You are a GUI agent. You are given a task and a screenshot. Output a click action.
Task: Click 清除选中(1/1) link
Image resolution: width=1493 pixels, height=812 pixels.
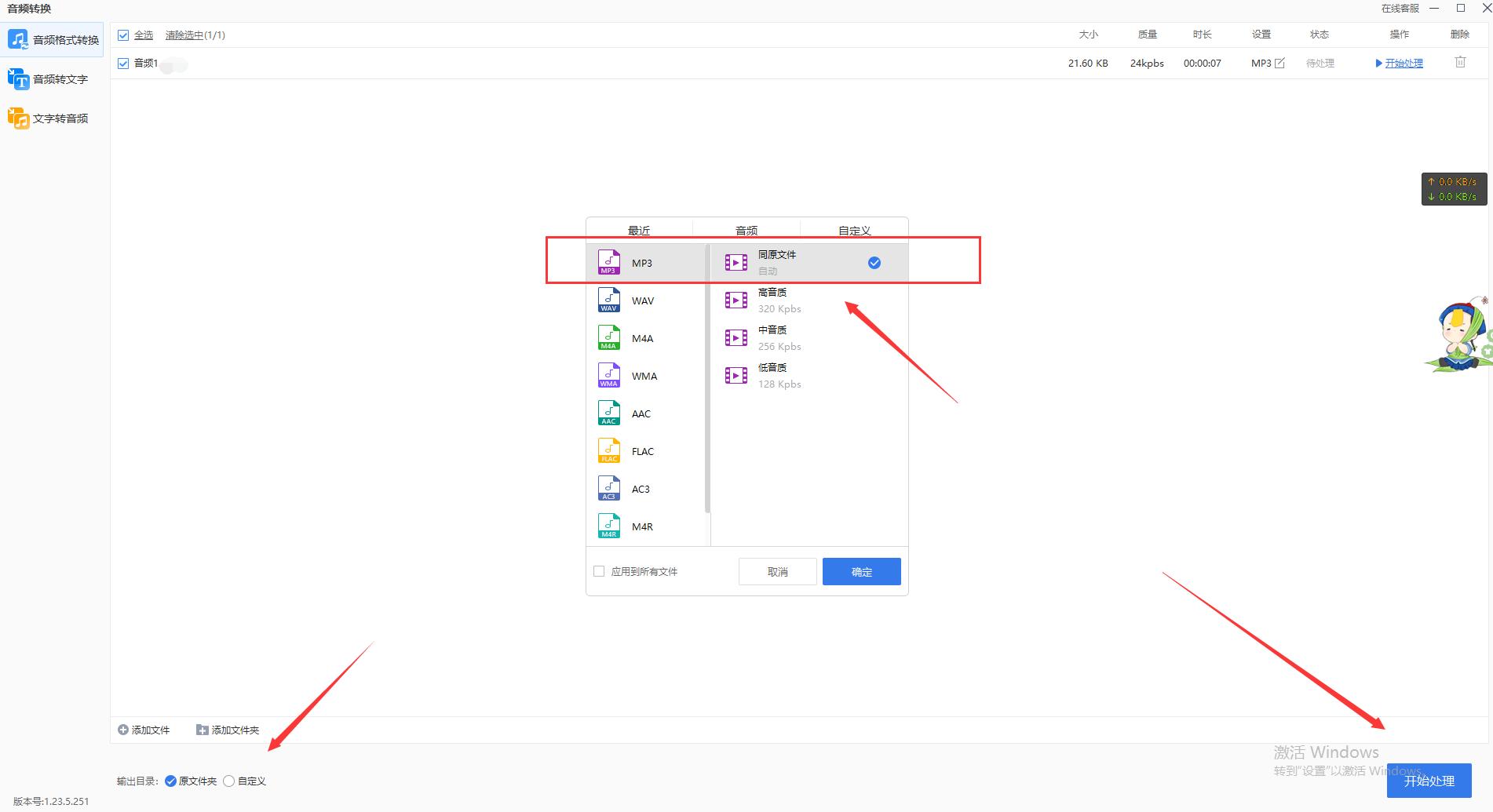tap(195, 35)
